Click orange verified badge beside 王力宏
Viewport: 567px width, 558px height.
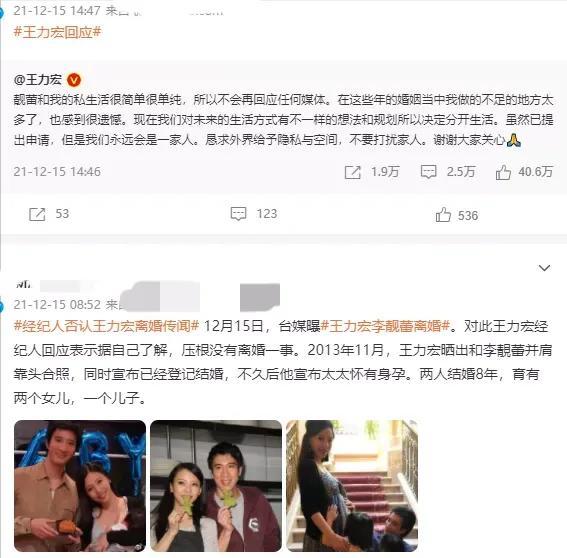(74, 80)
